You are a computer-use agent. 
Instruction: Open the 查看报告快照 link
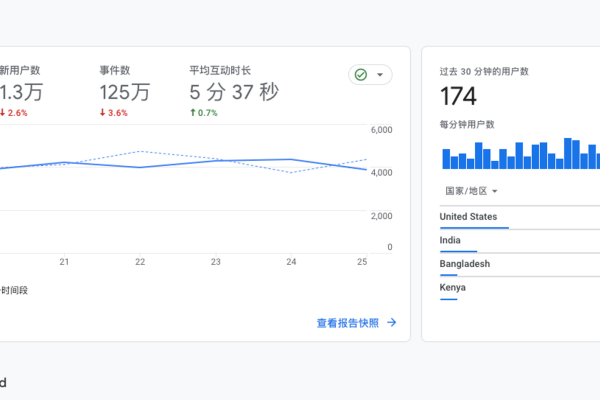pyautogui.click(x=348, y=323)
